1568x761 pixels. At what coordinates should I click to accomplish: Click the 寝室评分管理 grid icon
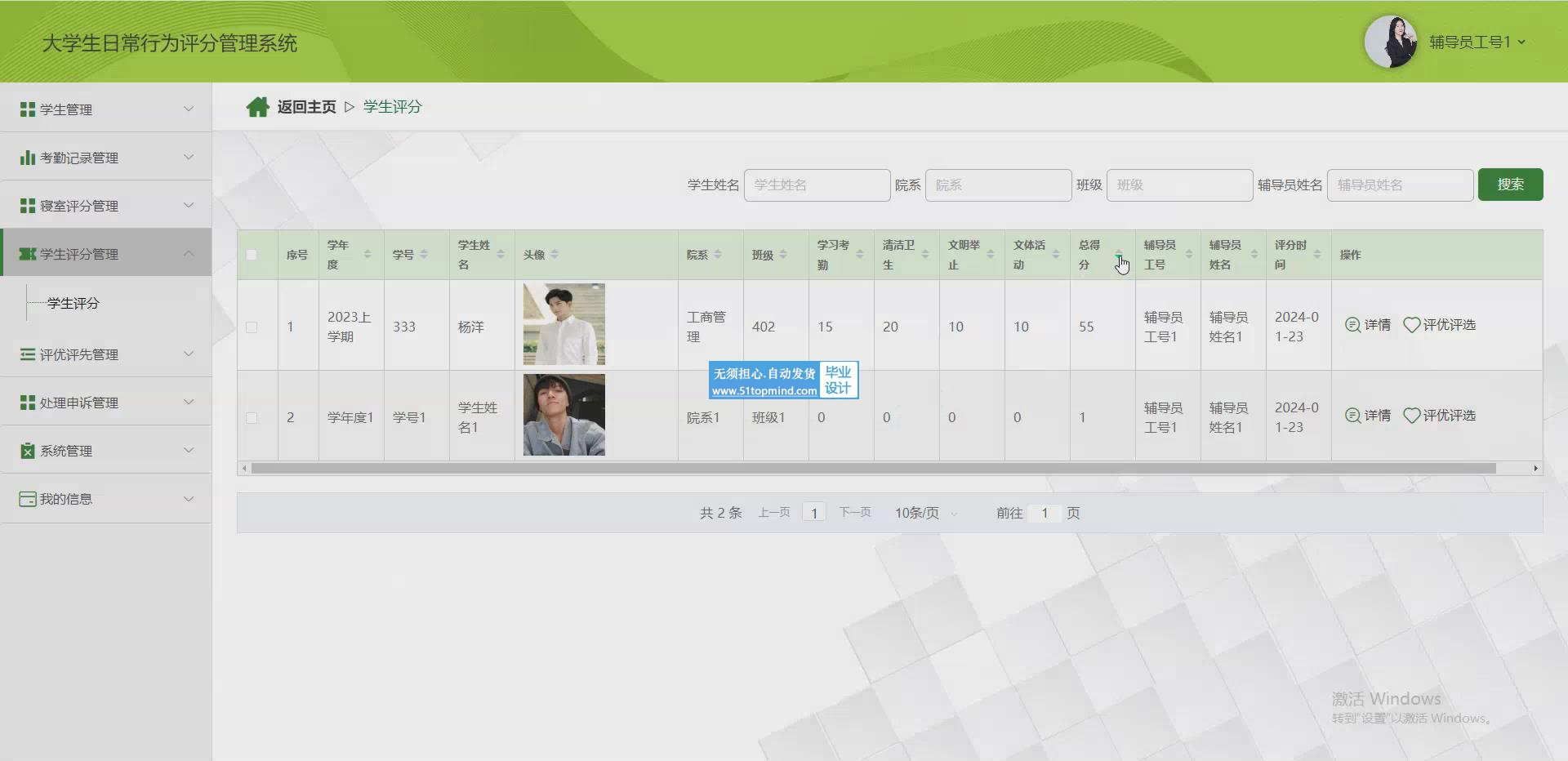coord(28,206)
